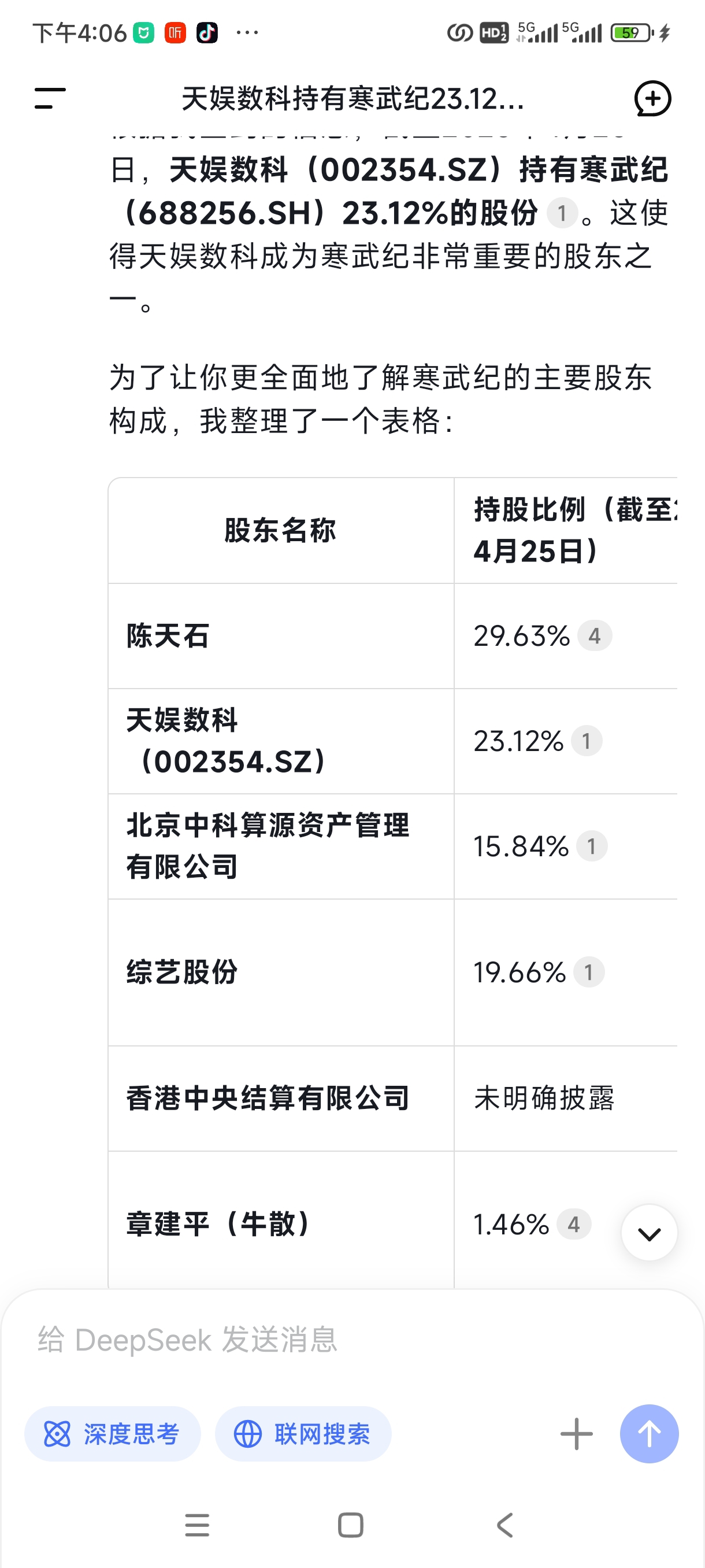Screen dimensions: 705x1568
Task: Jump to bottom with down chevron button
Action: 649,1233
